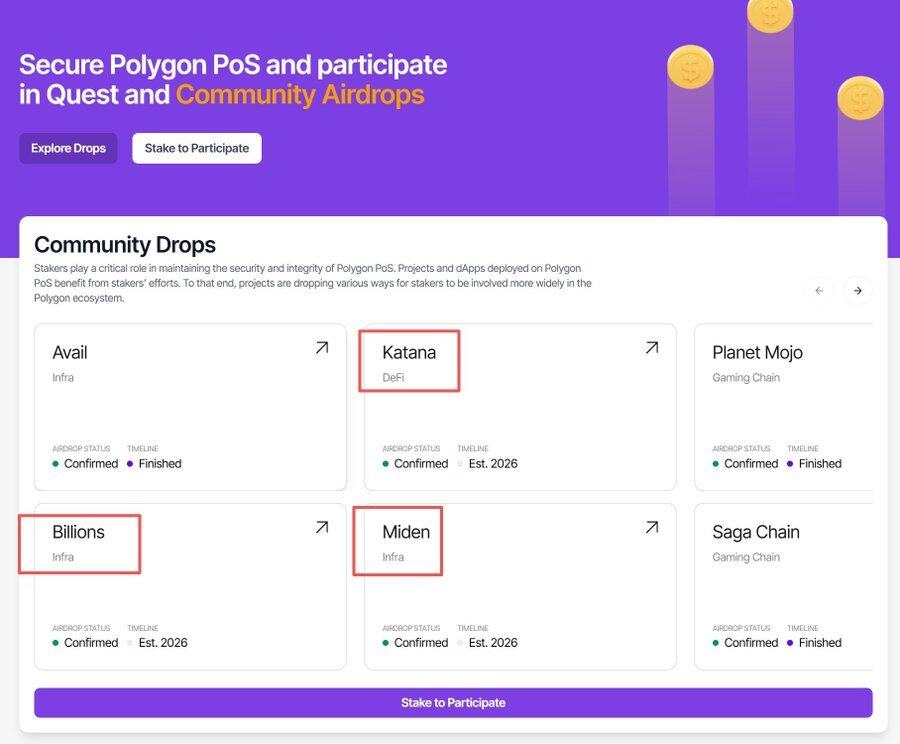Click the rightmost gold dollar coin
This screenshot has width=900, height=744.
[x=860, y=98]
